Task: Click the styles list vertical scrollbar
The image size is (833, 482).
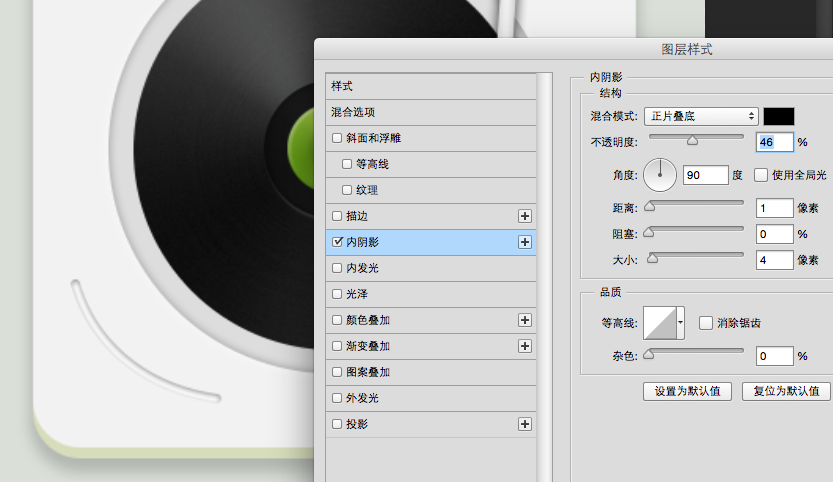Action: pos(544,276)
